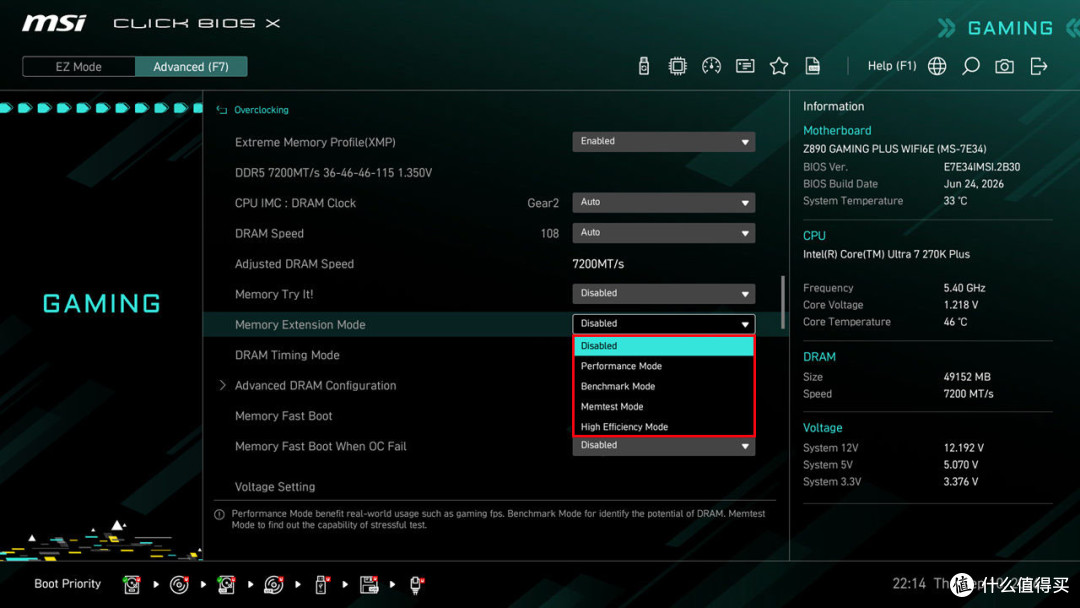
Task: Switch to EZ Mode tab
Action: pyautogui.click(x=79, y=67)
